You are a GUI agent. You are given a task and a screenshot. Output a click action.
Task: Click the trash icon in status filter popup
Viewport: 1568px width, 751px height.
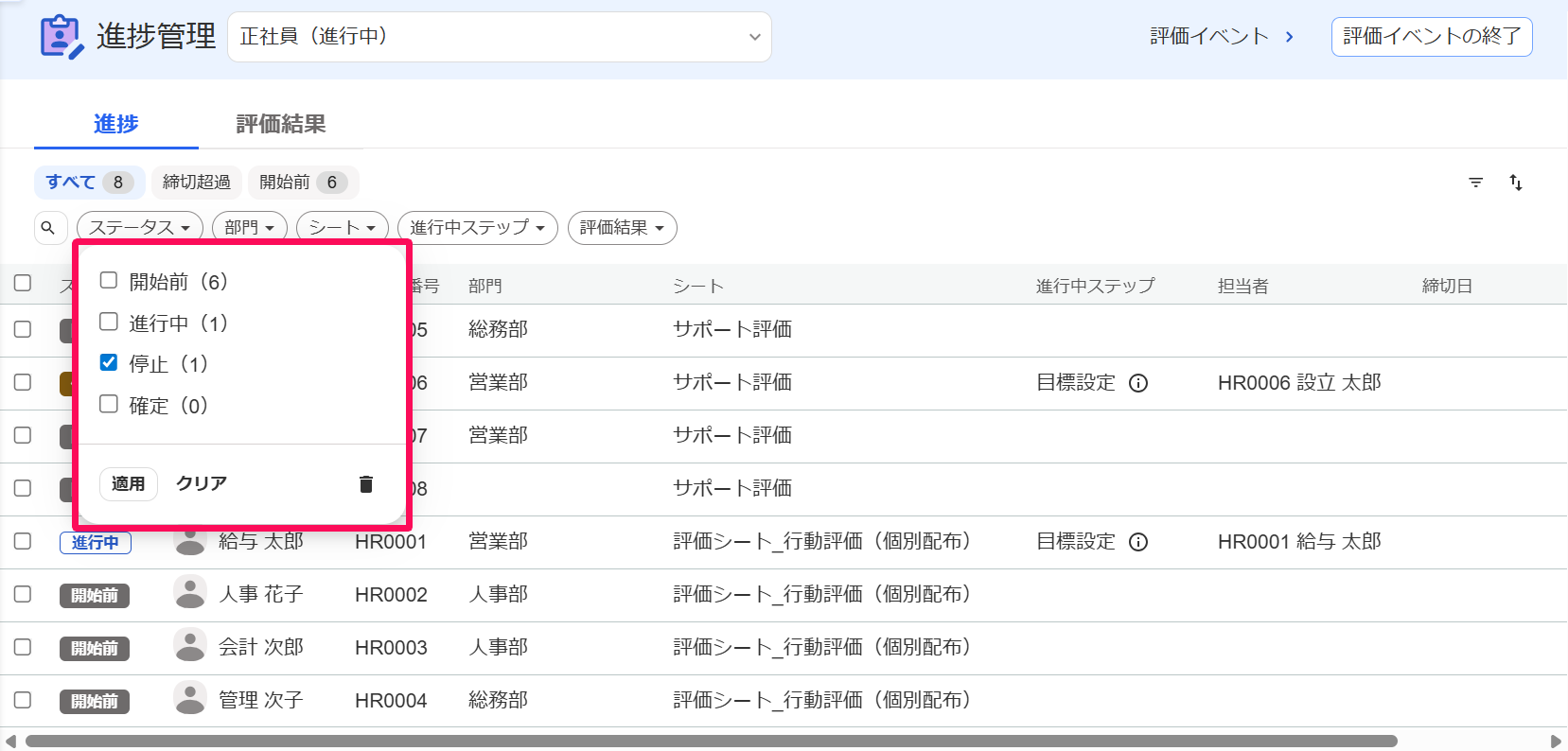366,484
